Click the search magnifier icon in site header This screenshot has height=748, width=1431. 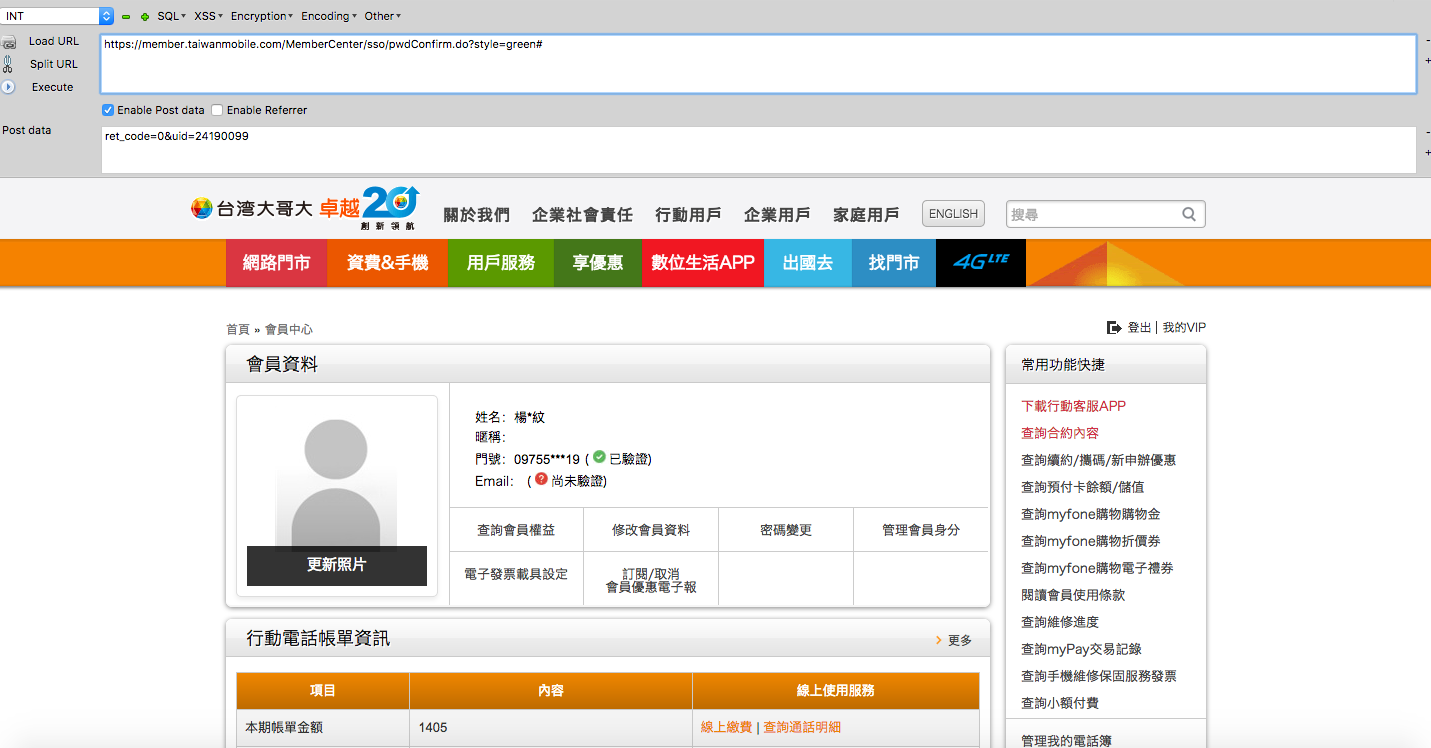1189,214
